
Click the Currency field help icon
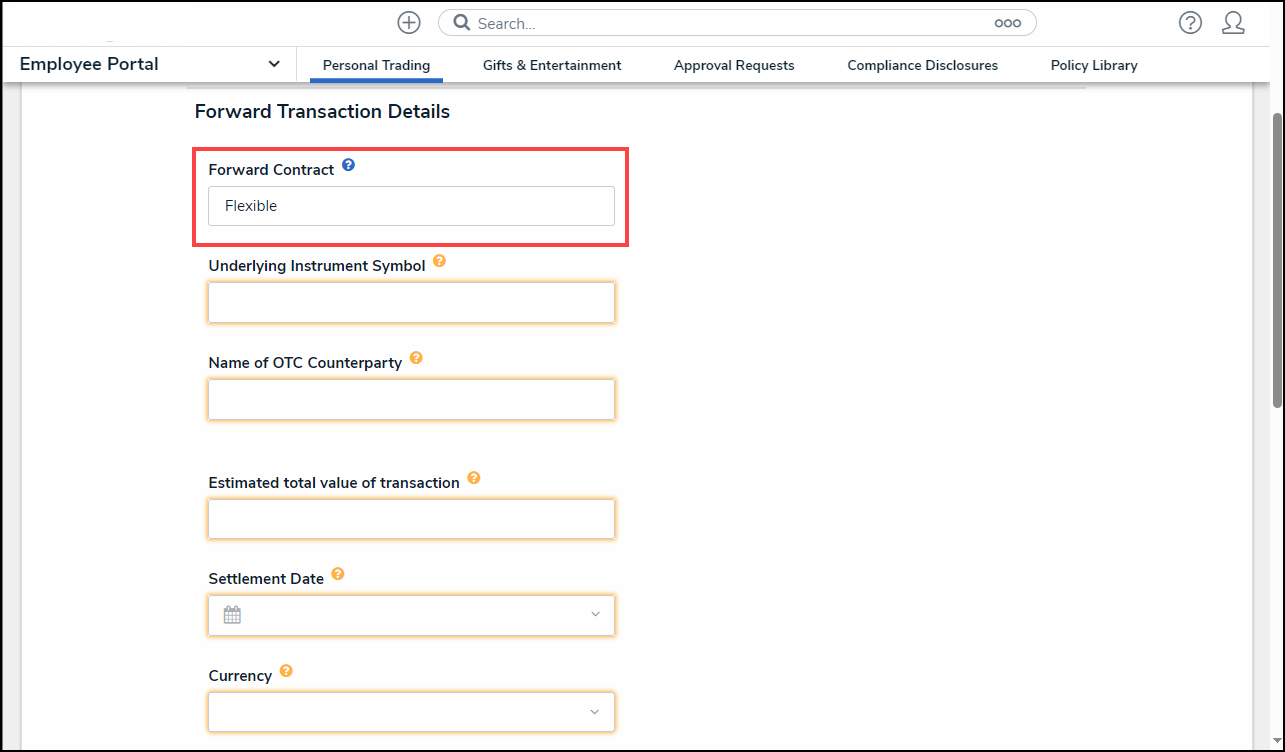coord(286,671)
